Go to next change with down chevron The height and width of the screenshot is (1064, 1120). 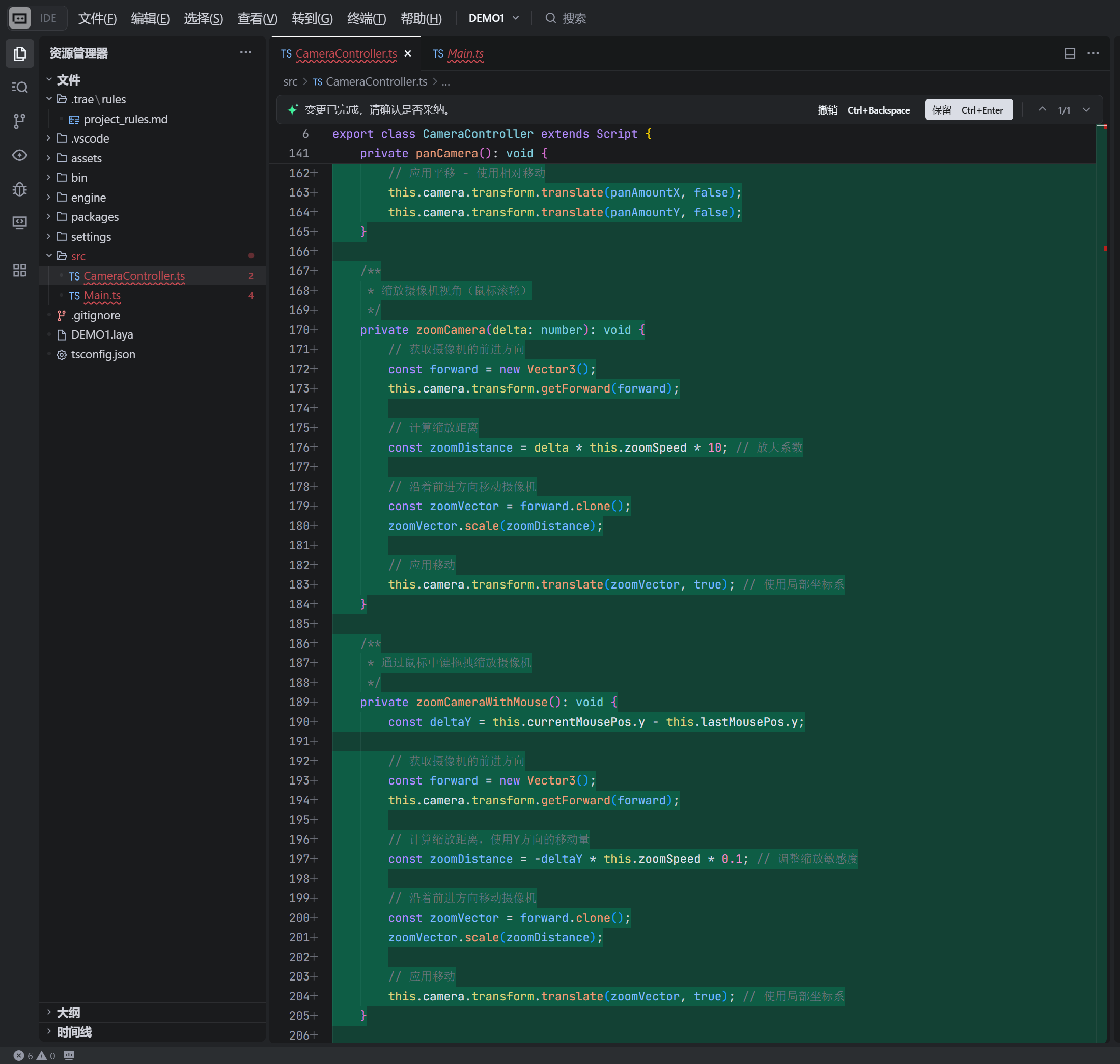click(x=1086, y=110)
